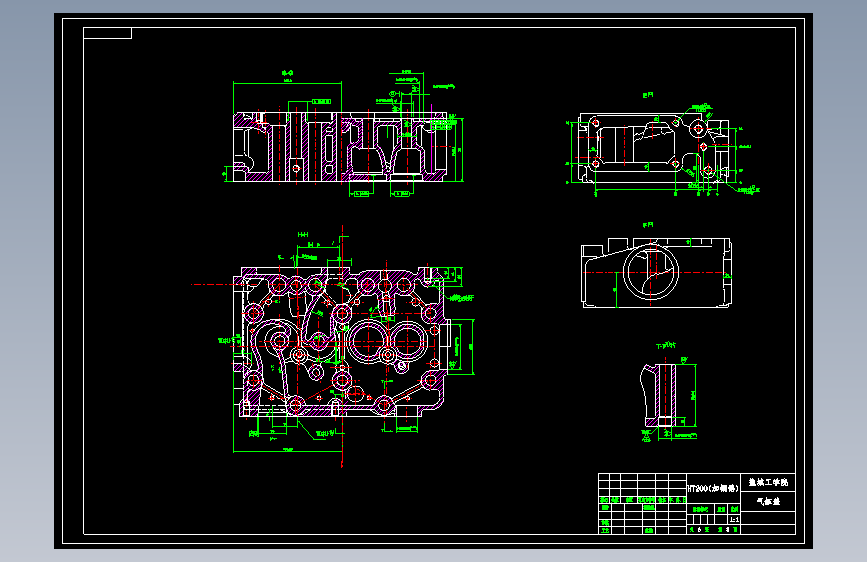Screen dimensions: 867x562
Task: Select the upper-right bolt-hole flange view
Action: 654,148
